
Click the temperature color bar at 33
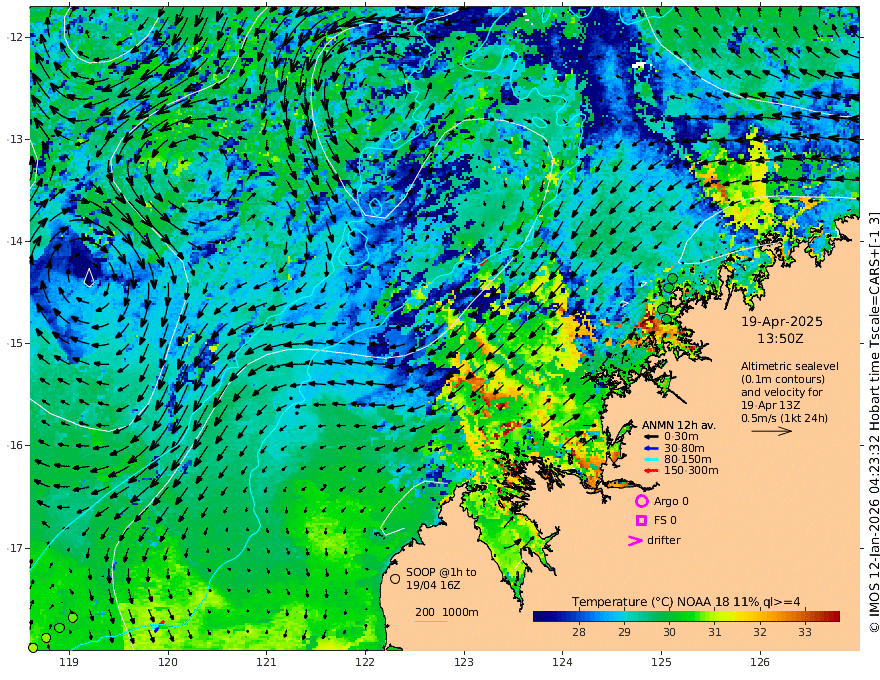click(x=805, y=617)
